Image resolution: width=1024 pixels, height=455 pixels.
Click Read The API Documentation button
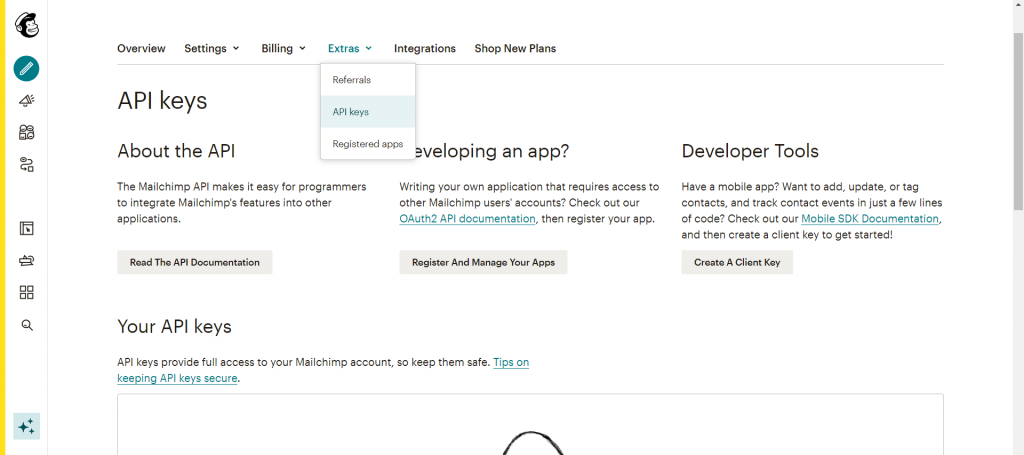(x=195, y=262)
